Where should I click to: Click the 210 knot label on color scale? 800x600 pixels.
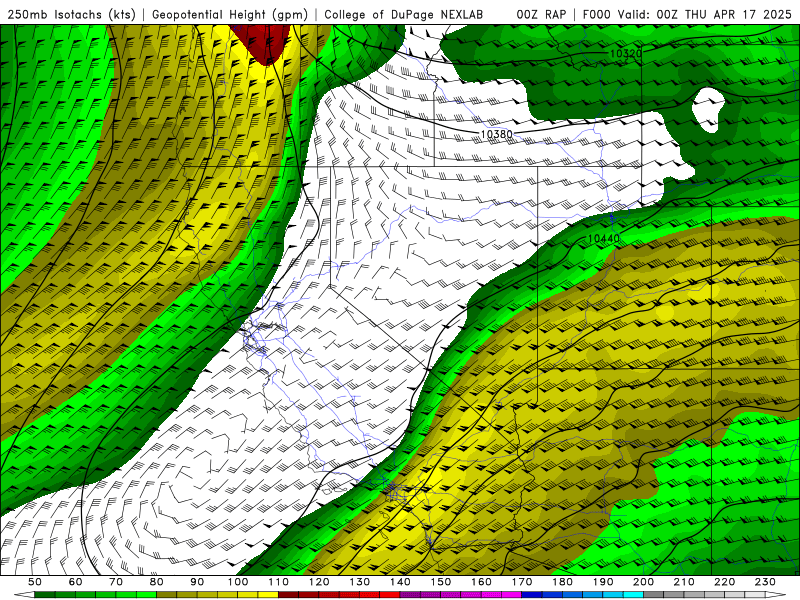tap(684, 582)
